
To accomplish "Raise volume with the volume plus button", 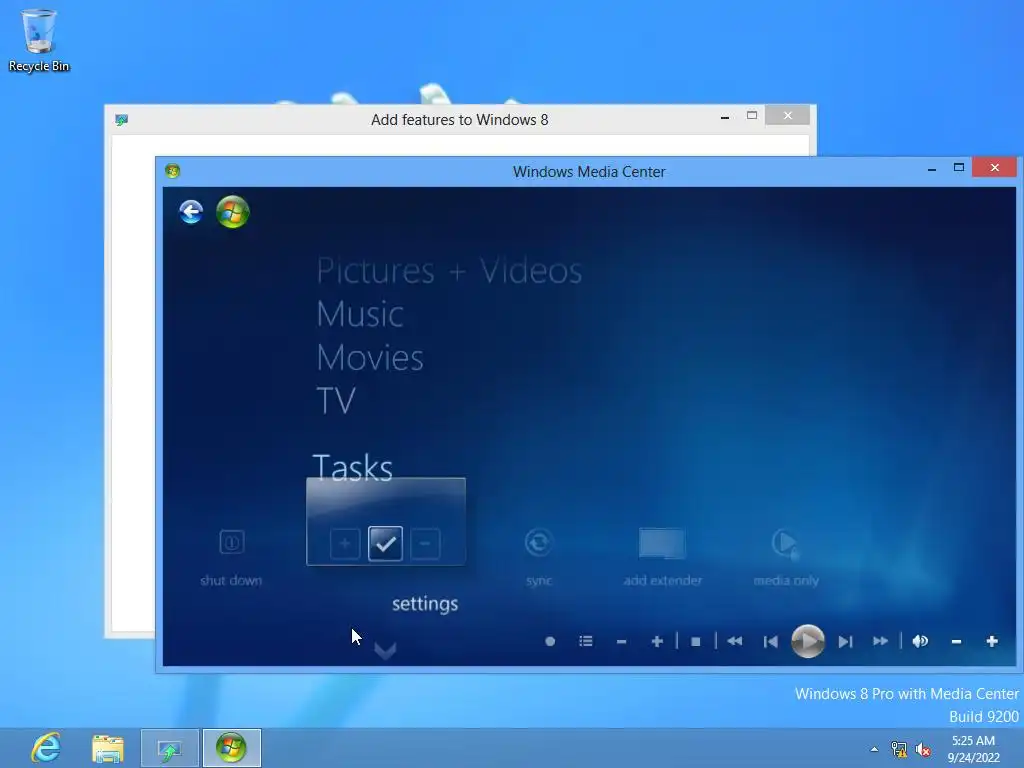I will (991, 641).
